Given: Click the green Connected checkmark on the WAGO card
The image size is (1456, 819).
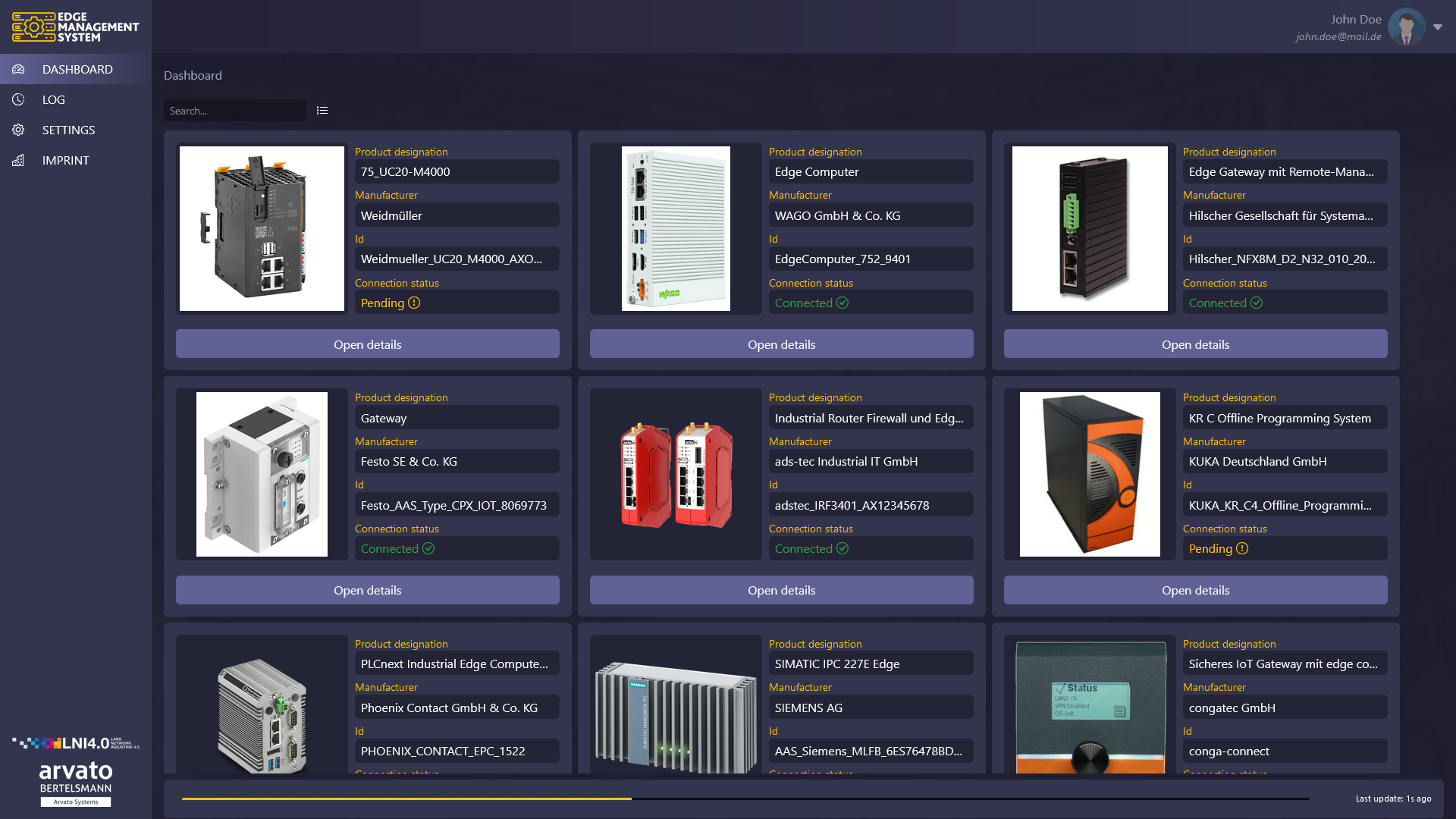Looking at the screenshot, I should pyautogui.click(x=843, y=303).
